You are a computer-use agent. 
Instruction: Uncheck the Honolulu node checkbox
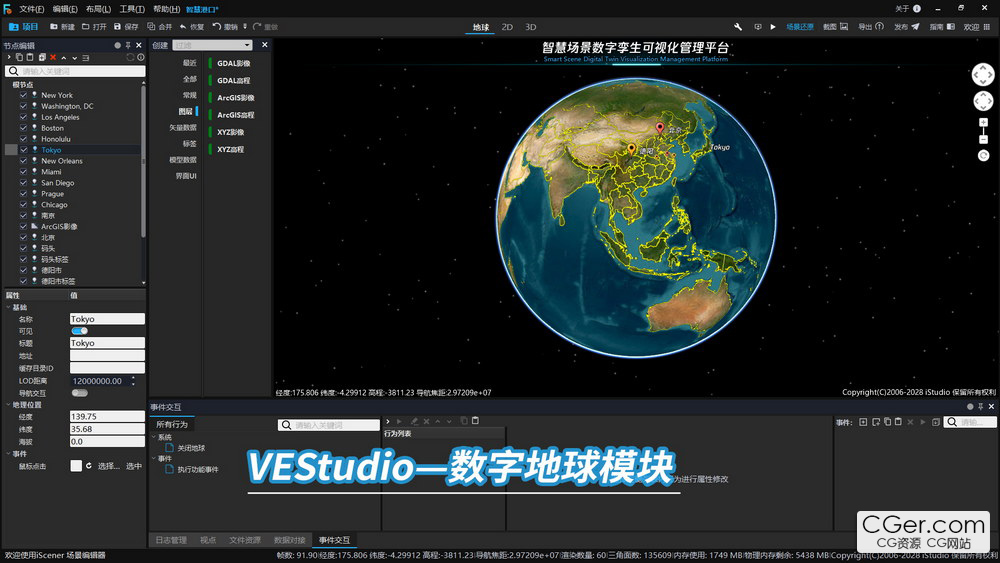pos(24,138)
